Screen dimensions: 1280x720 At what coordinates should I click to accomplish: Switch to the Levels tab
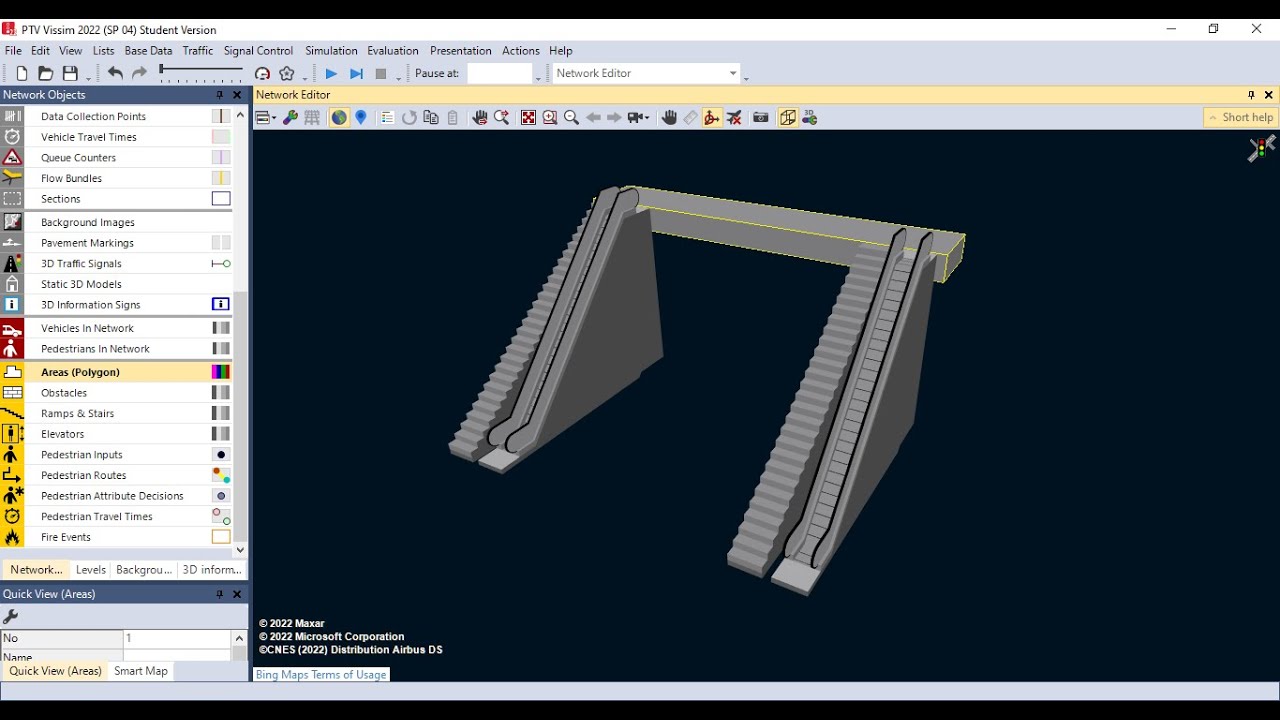coord(91,569)
